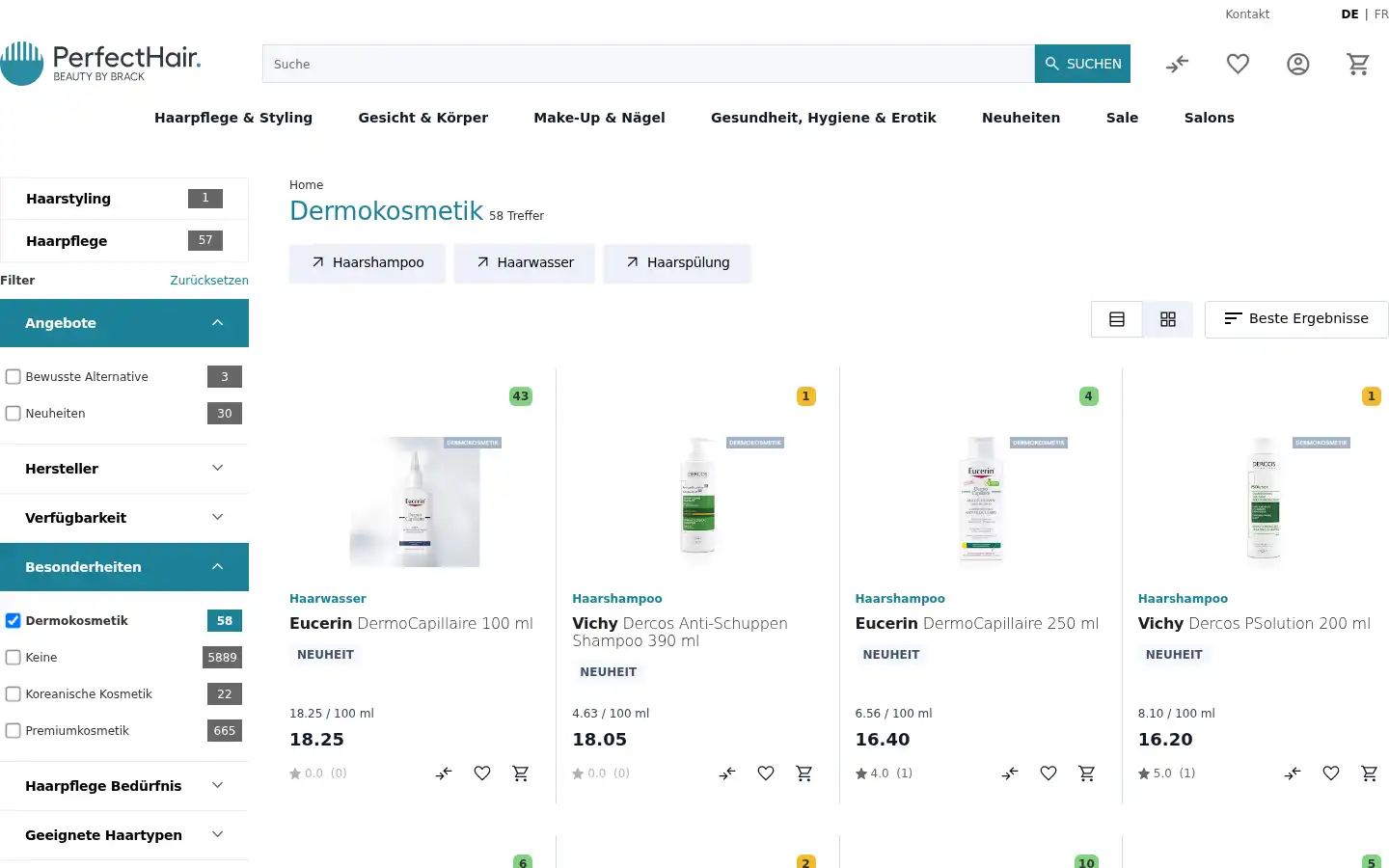Uncheck the Dermokosmetik filter
Image resolution: width=1389 pixels, height=868 pixels.
click(14, 621)
